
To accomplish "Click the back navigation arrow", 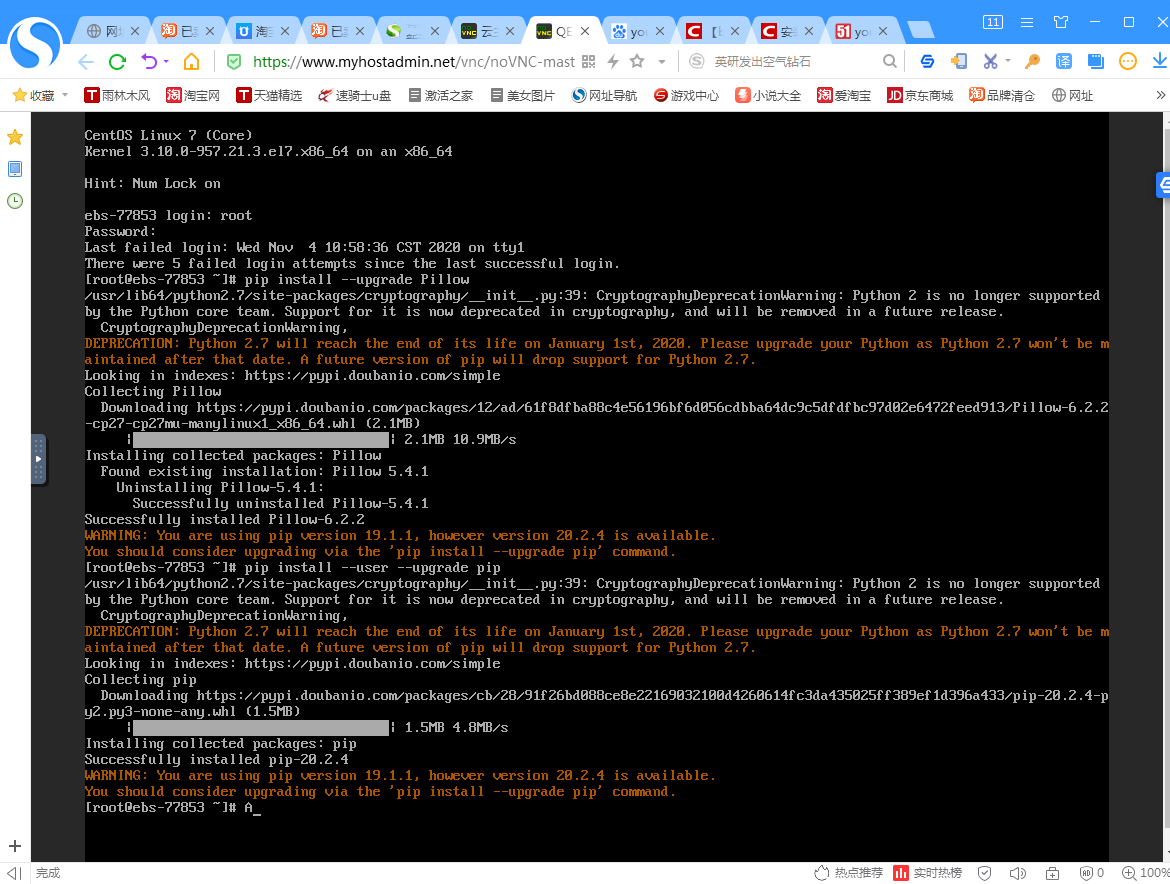I will click(x=87, y=61).
